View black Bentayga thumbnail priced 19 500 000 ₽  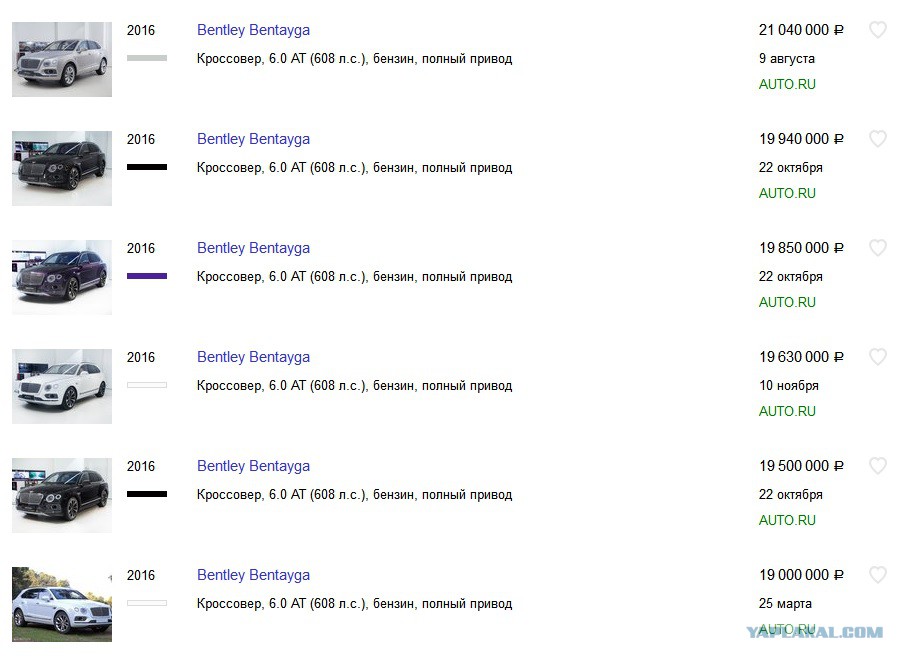pos(62,495)
